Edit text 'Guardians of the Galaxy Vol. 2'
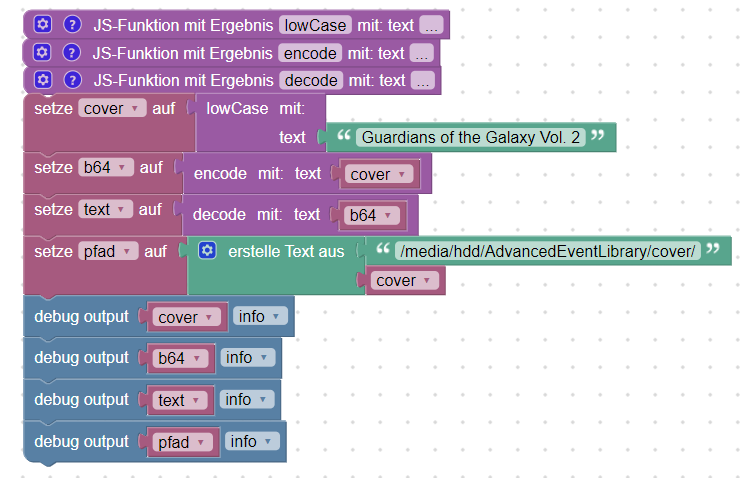The width and height of the screenshot is (750, 478). (x=471, y=137)
